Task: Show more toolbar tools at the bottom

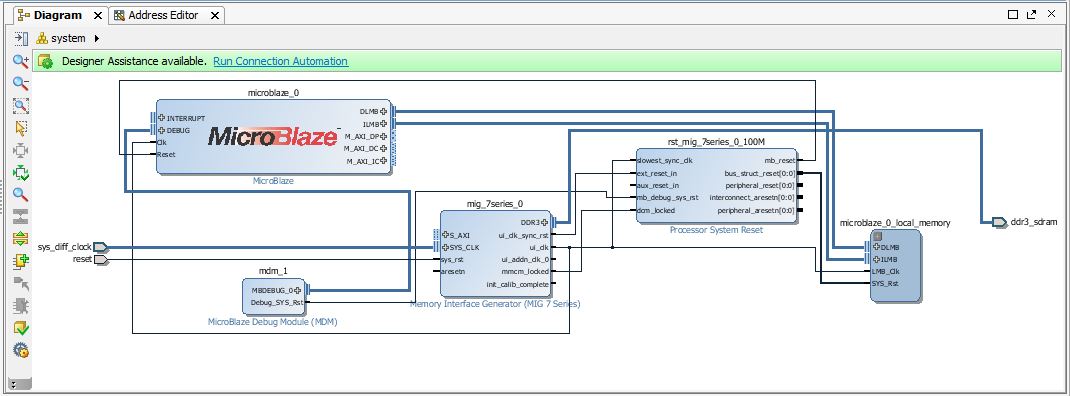Action: [x=21, y=384]
